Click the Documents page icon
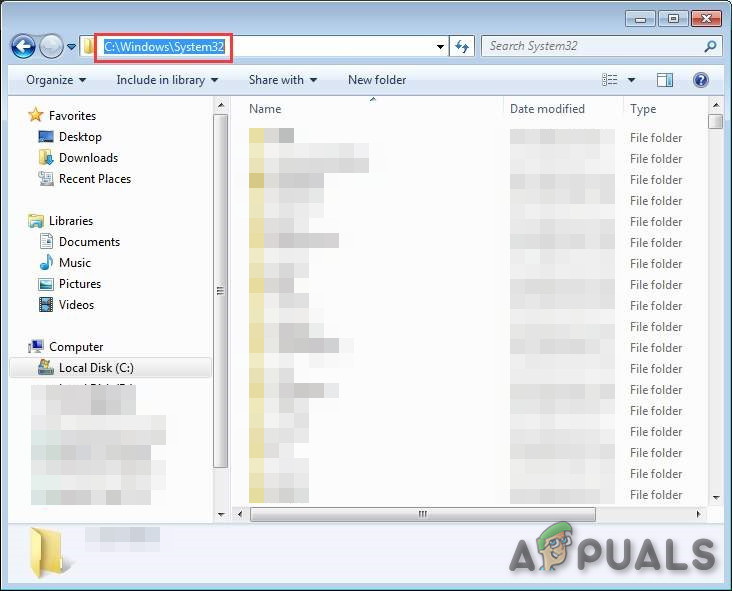 click(x=46, y=241)
